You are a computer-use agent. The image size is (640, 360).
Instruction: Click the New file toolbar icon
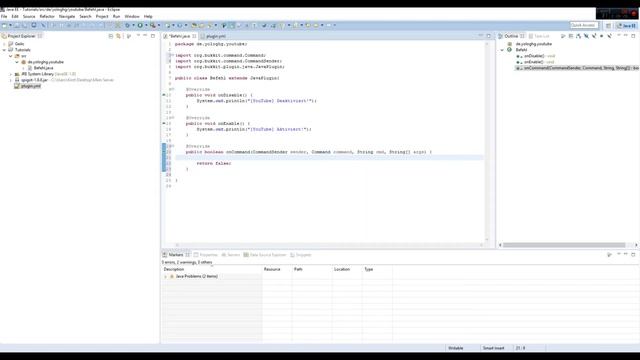[4, 25]
